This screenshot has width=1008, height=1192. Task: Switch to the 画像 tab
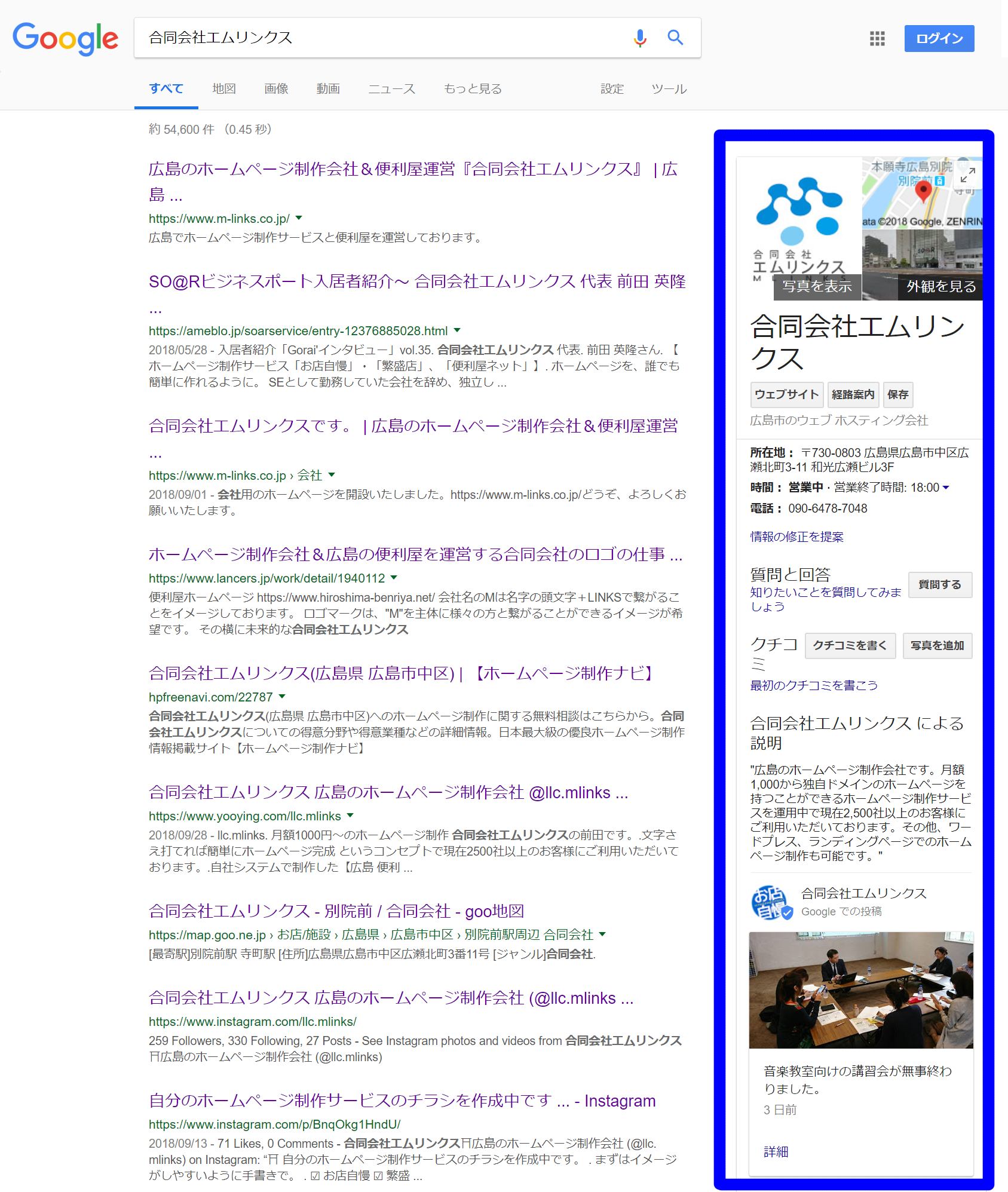pyautogui.click(x=276, y=89)
